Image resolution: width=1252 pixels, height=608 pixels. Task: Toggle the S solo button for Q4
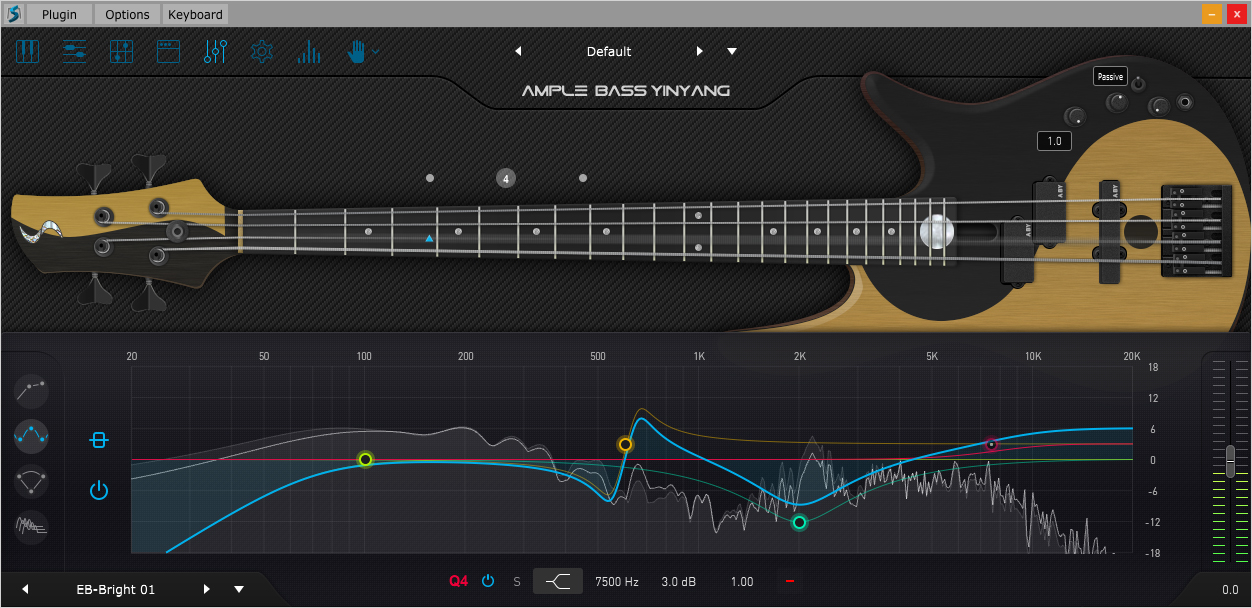[517, 581]
